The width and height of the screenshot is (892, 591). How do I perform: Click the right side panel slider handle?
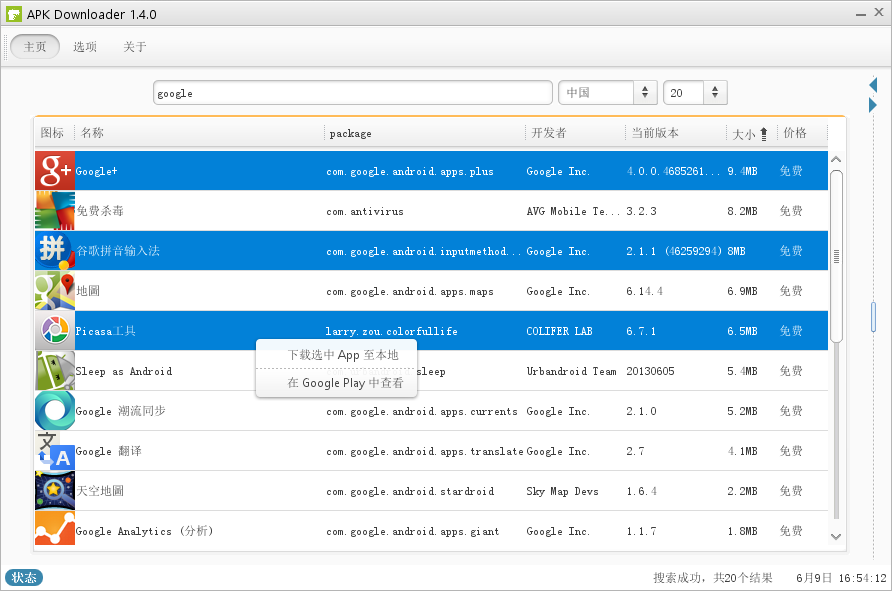coord(873,316)
